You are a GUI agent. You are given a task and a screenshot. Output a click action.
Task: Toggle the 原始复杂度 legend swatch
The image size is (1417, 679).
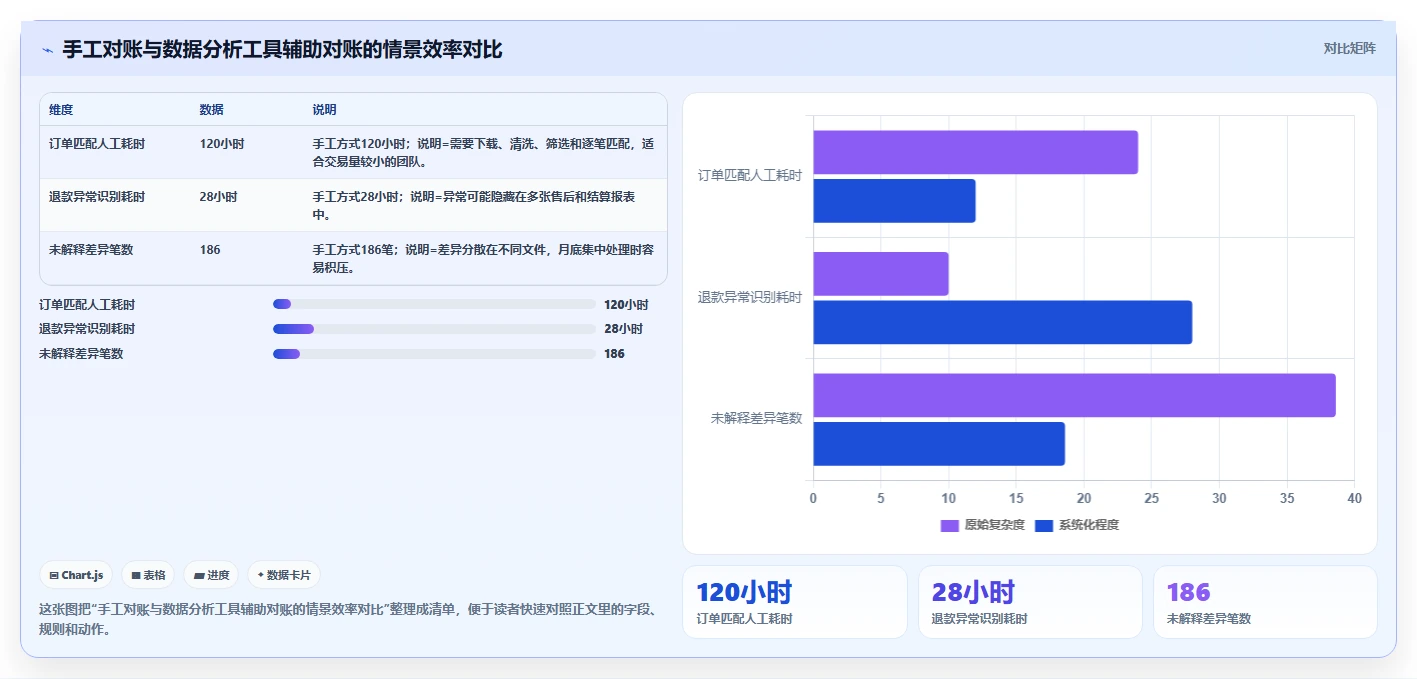pos(950,525)
